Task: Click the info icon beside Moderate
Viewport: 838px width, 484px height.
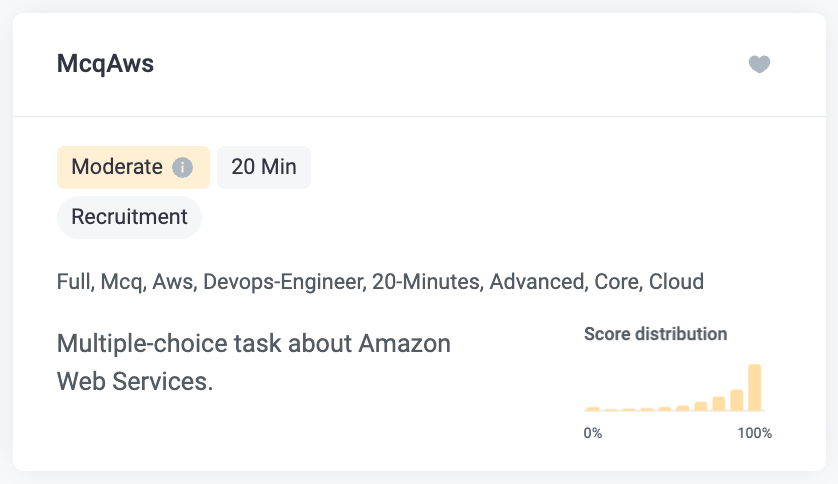Action: click(x=182, y=167)
